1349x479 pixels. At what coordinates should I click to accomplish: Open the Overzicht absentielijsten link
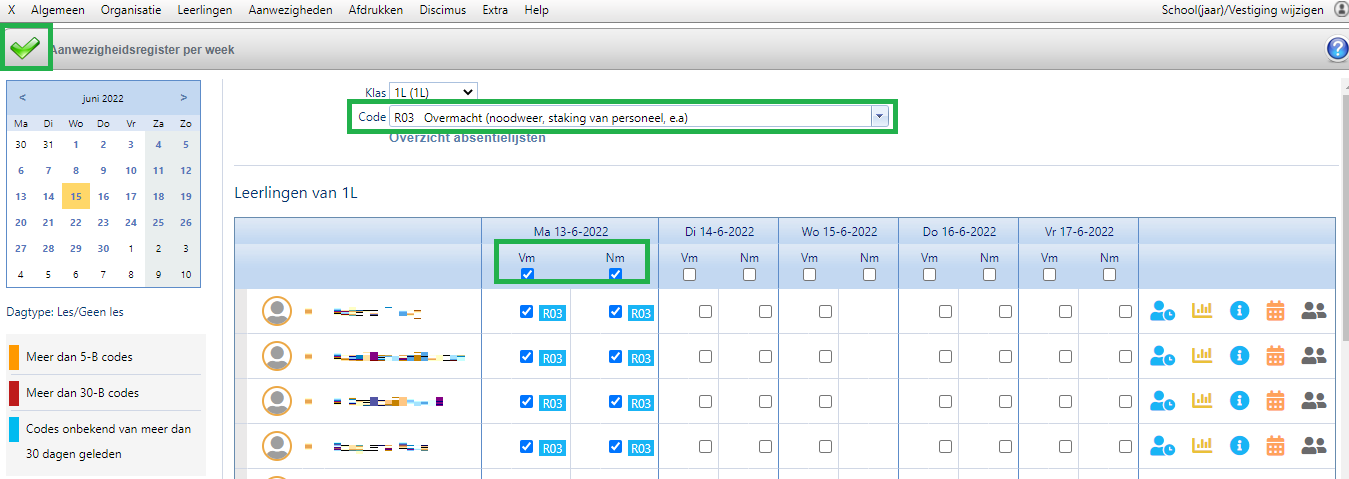(468, 138)
